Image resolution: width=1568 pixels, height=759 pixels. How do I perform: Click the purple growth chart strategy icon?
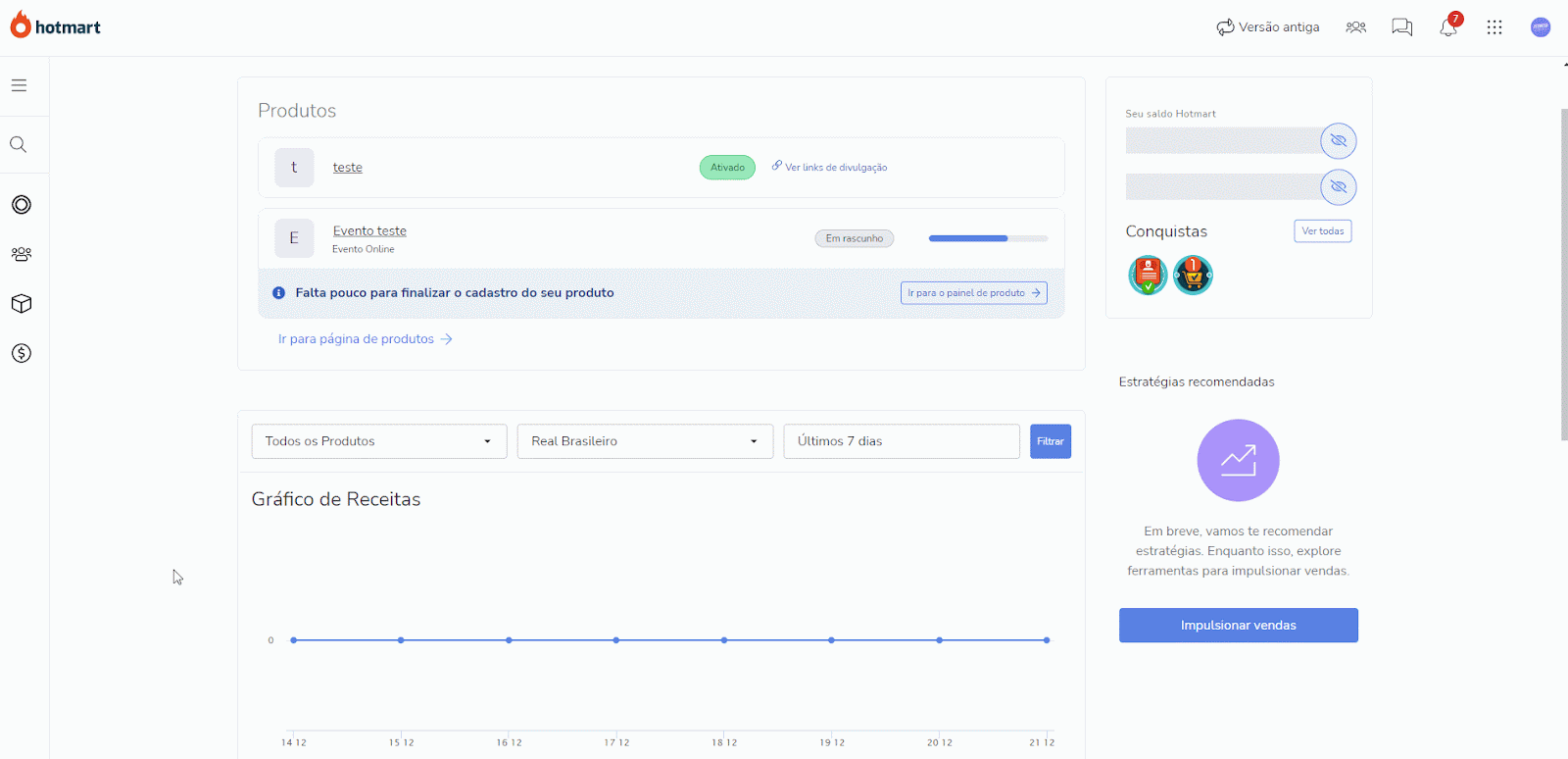(x=1239, y=461)
